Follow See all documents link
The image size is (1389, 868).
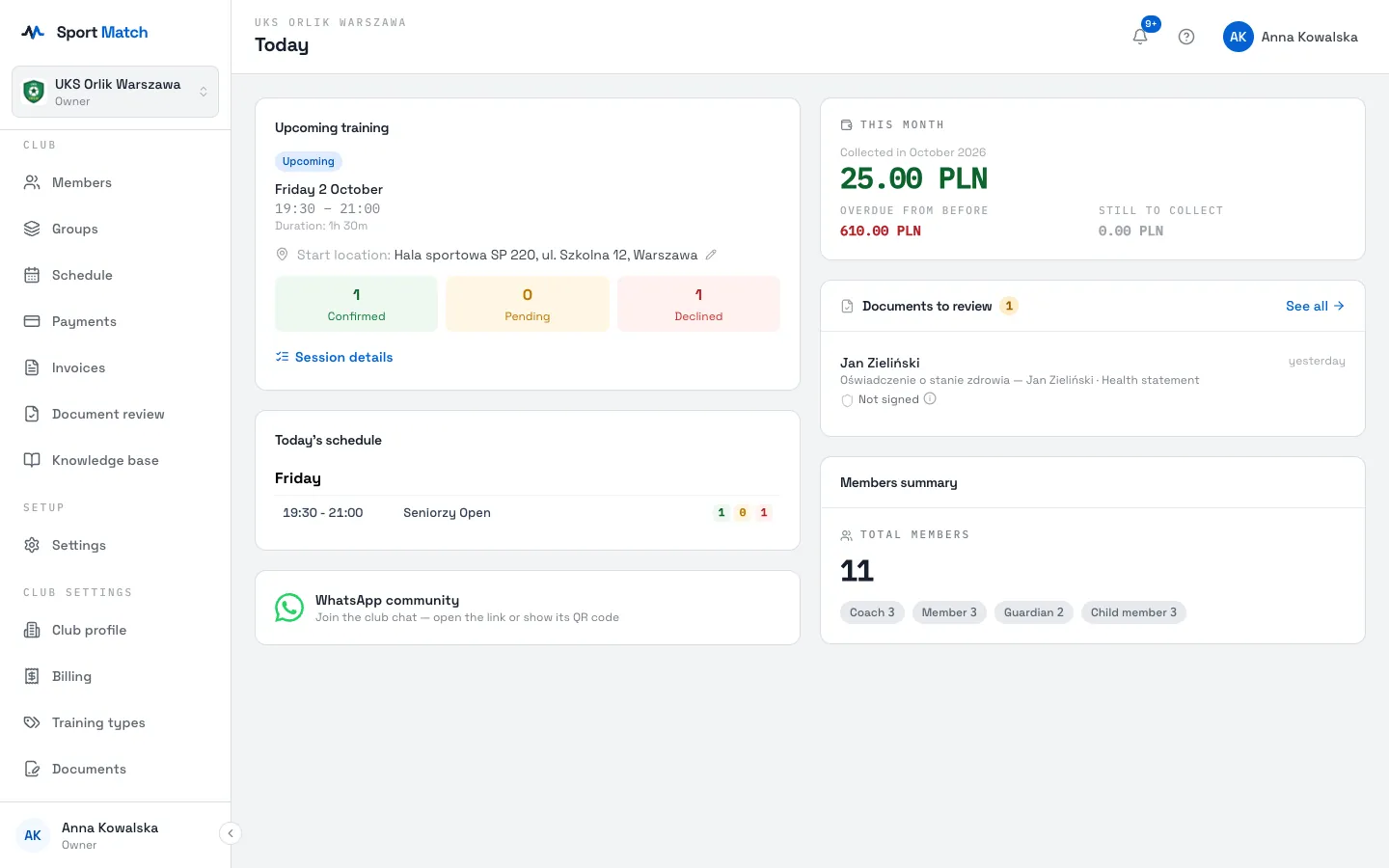(x=1315, y=306)
